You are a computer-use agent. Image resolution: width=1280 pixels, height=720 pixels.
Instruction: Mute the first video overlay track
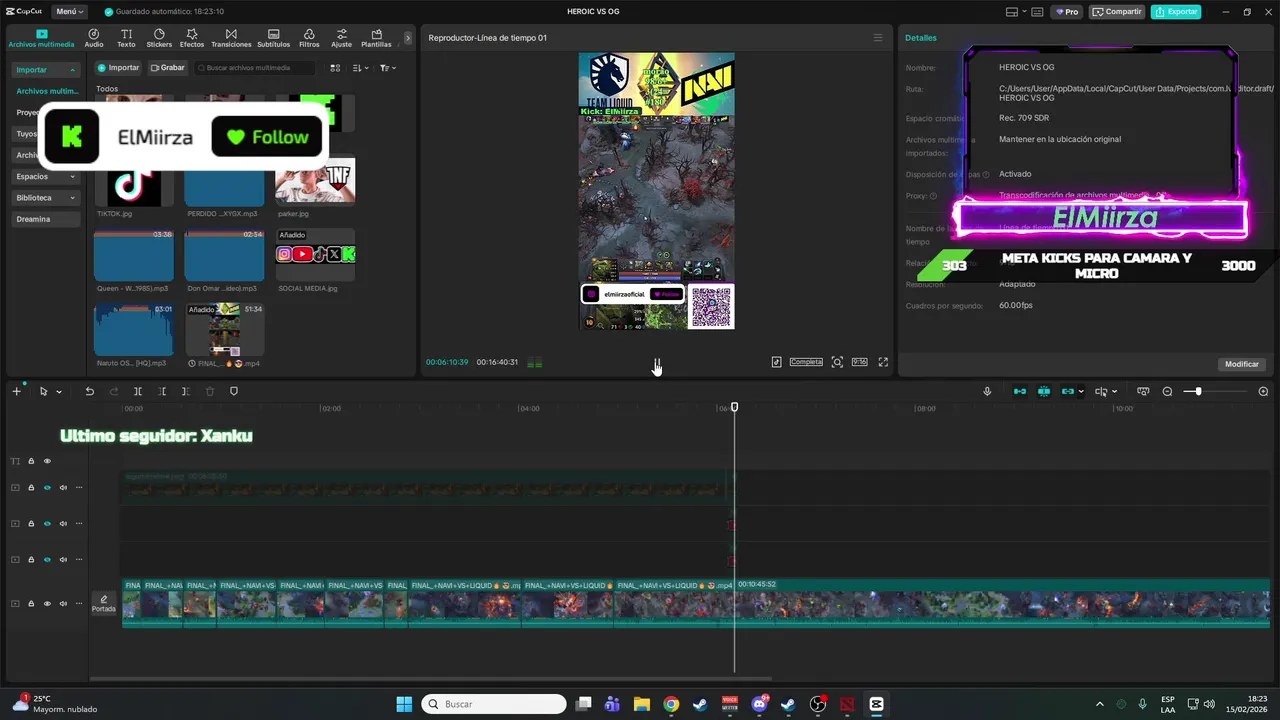pos(63,487)
